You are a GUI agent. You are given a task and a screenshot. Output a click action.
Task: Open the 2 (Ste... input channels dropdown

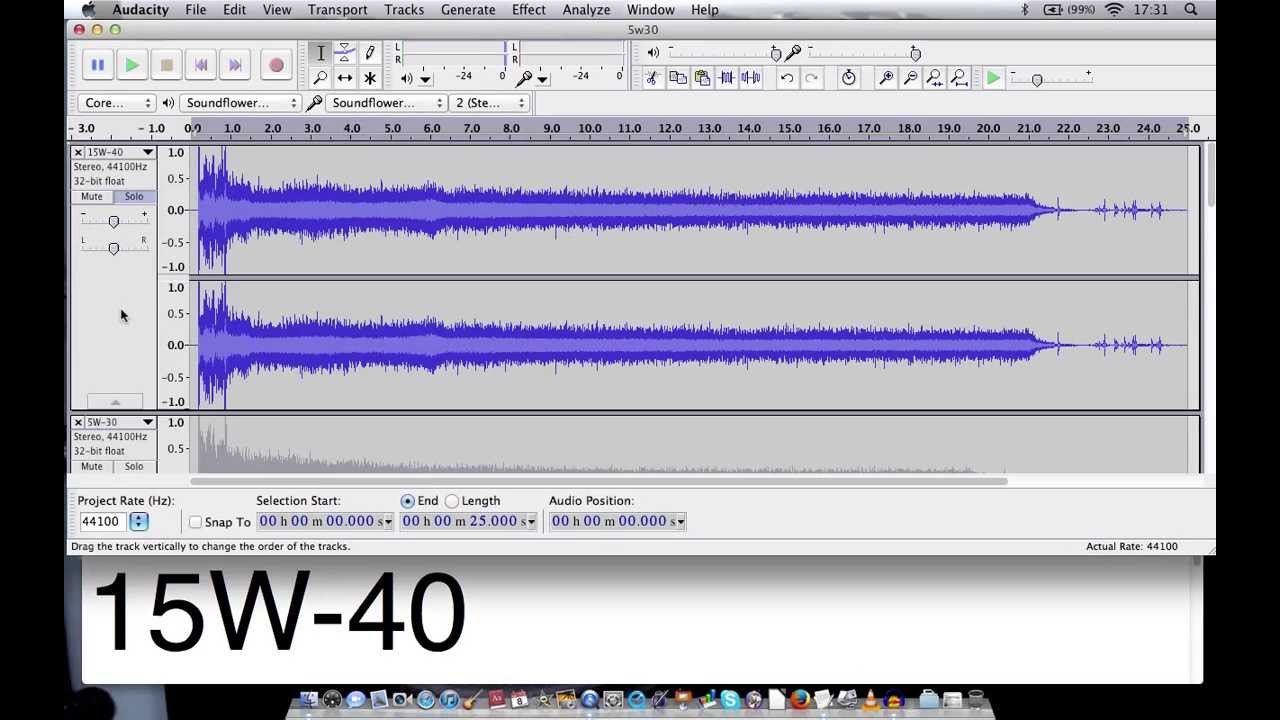pyautogui.click(x=490, y=103)
